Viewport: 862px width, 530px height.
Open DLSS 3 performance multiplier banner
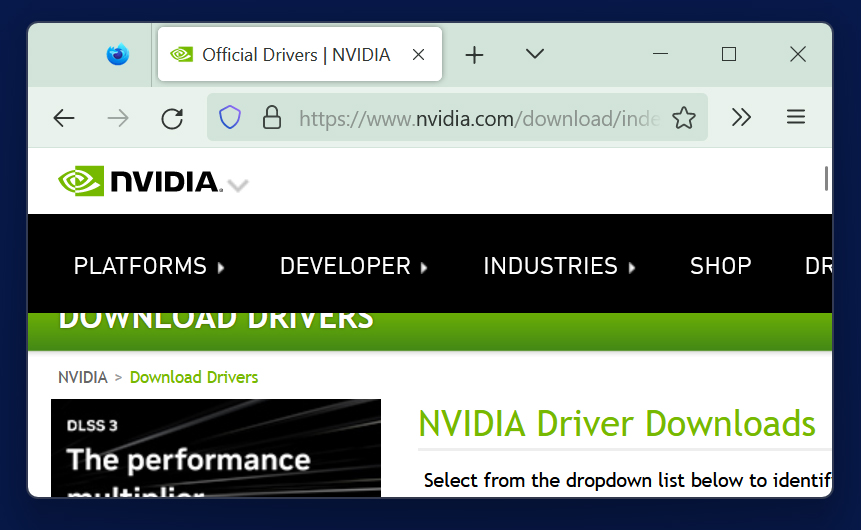click(x=216, y=448)
